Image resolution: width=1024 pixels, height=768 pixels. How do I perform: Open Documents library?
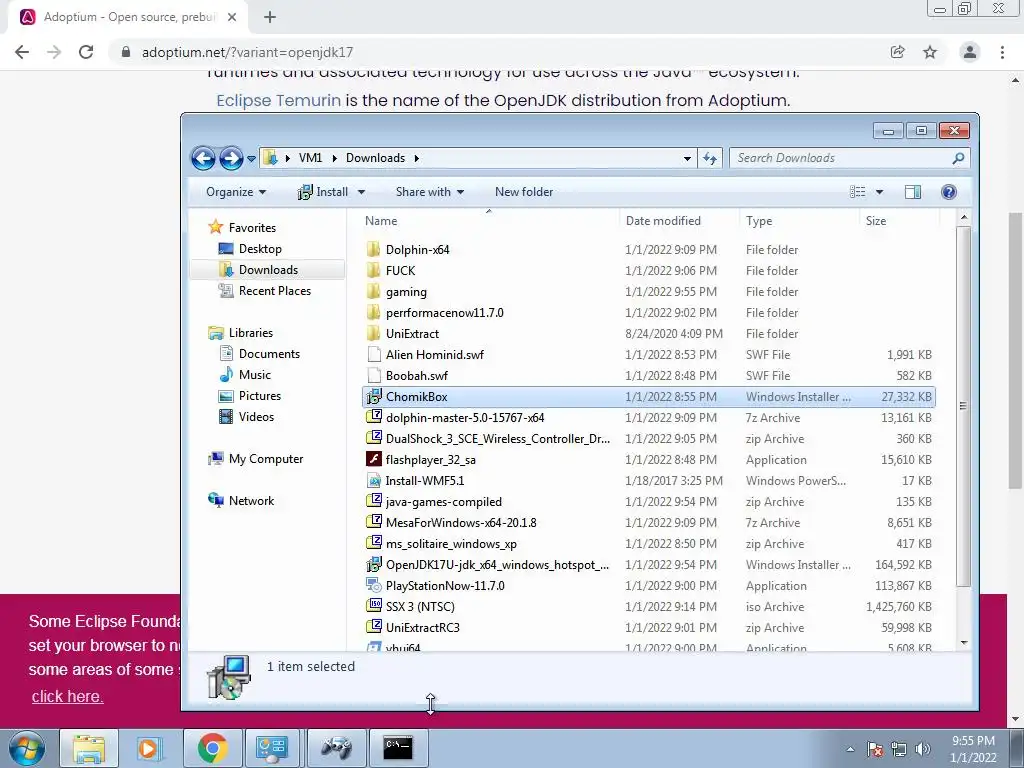(x=269, y=354)
